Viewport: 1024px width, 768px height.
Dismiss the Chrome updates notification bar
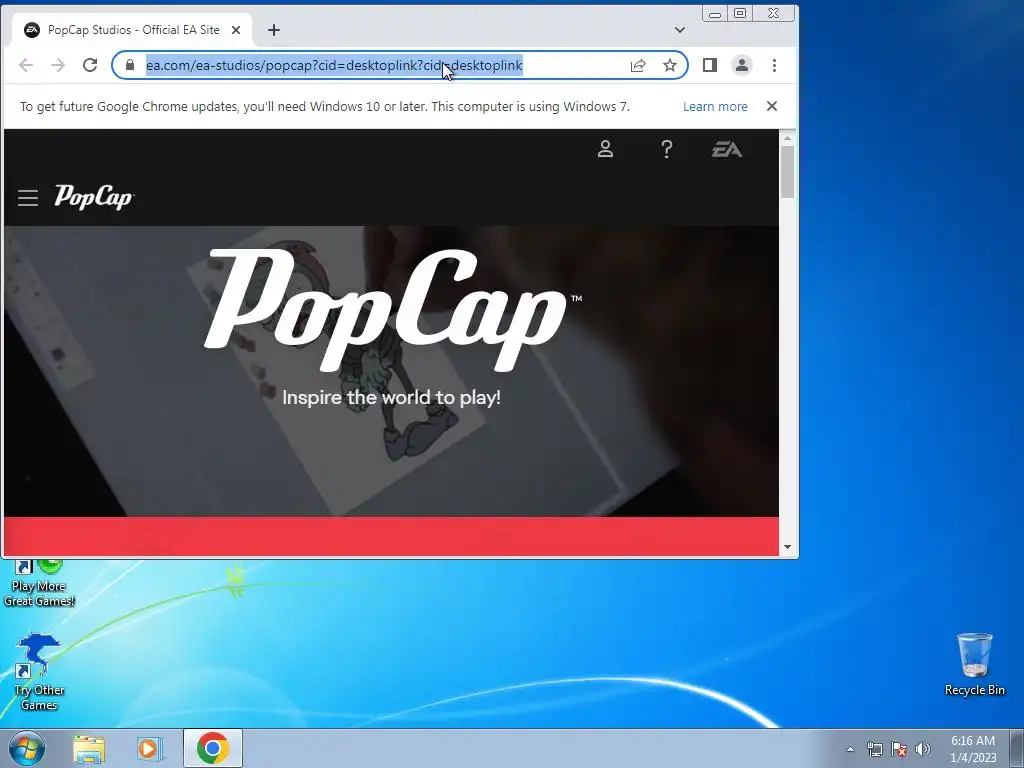click(772, 106)
